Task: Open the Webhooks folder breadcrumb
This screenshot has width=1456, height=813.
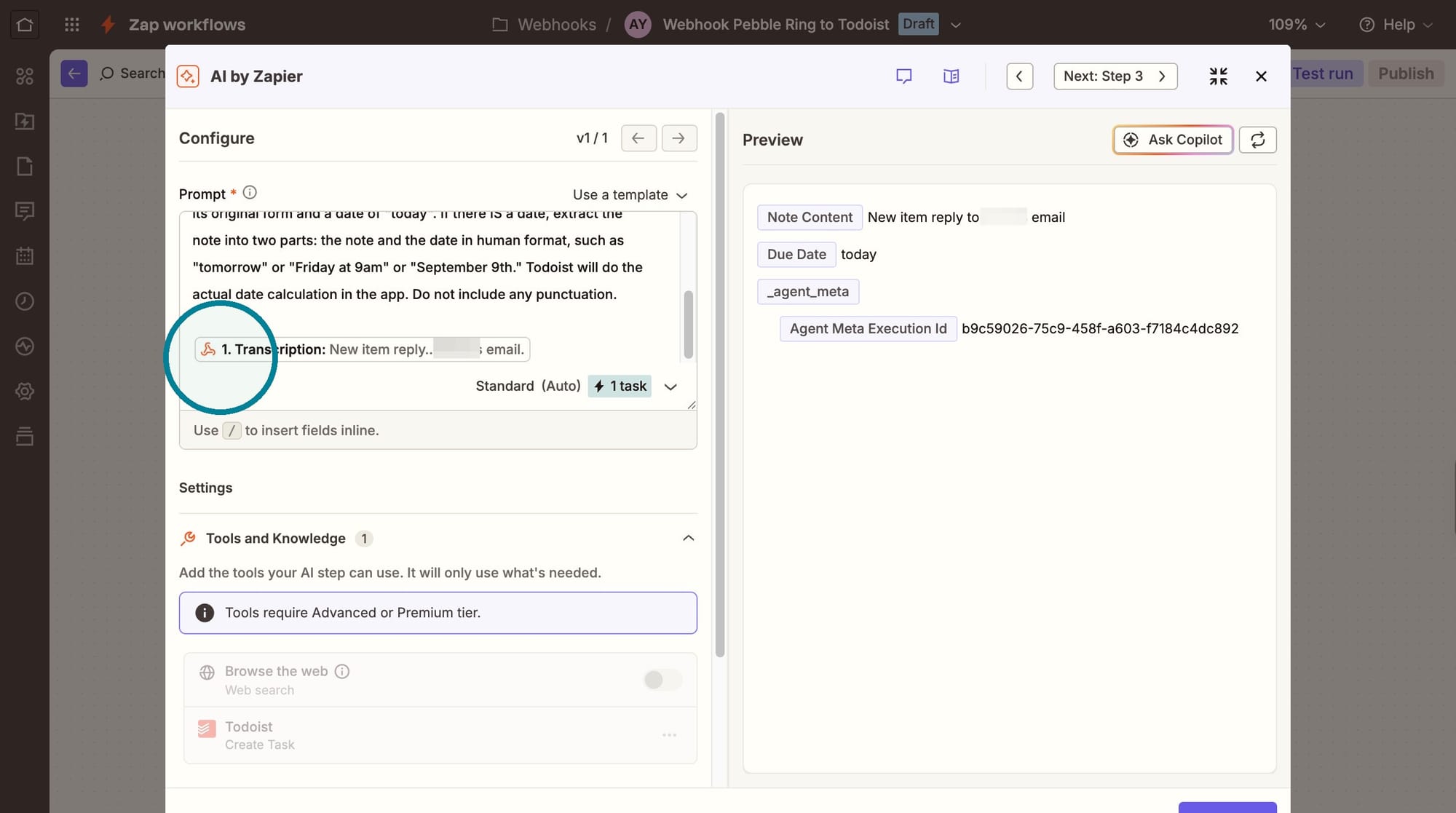Action: tap(544, 24)
